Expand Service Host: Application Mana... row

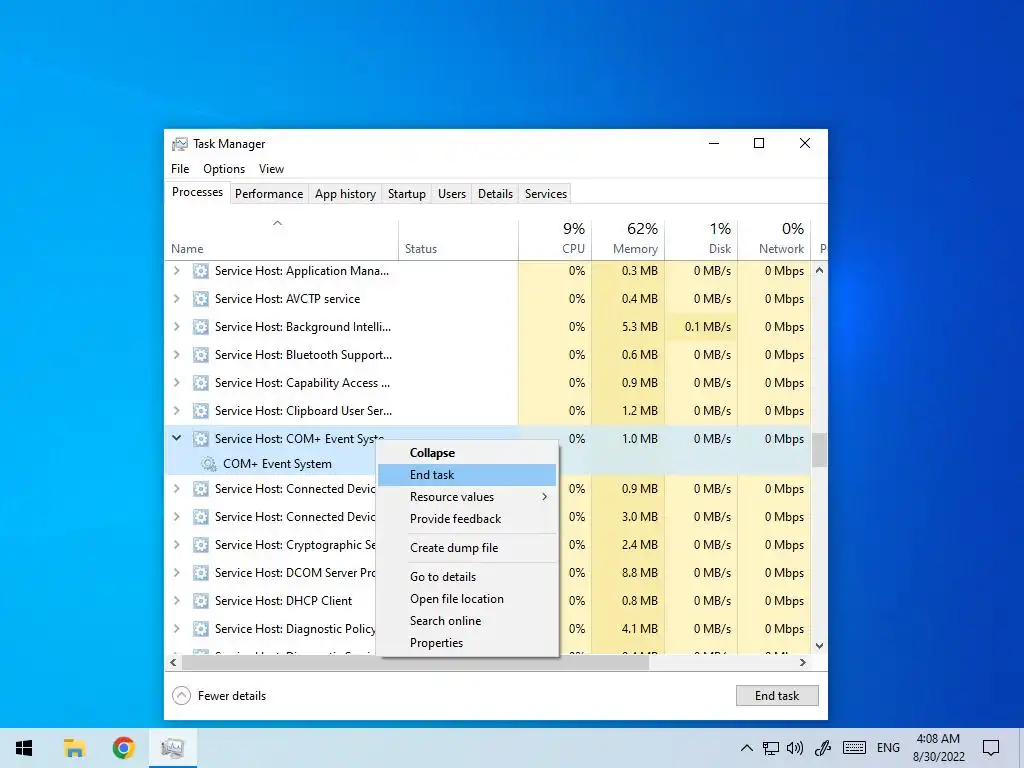(x=176, y=271)
